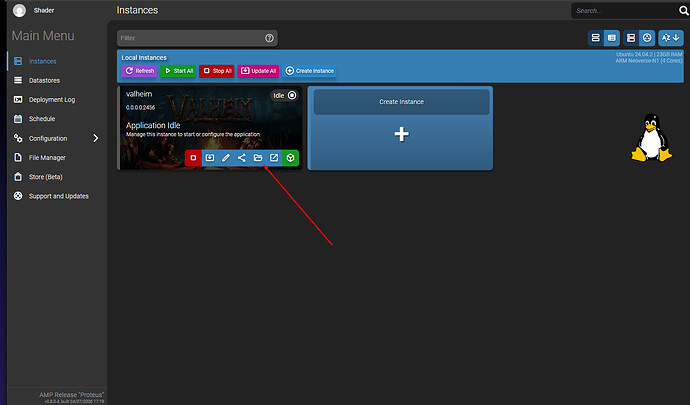Viewport: 690px width, 405px height.
Task: Toggle the Idle state radio on valheim card
Action: (x=292, y=95)
